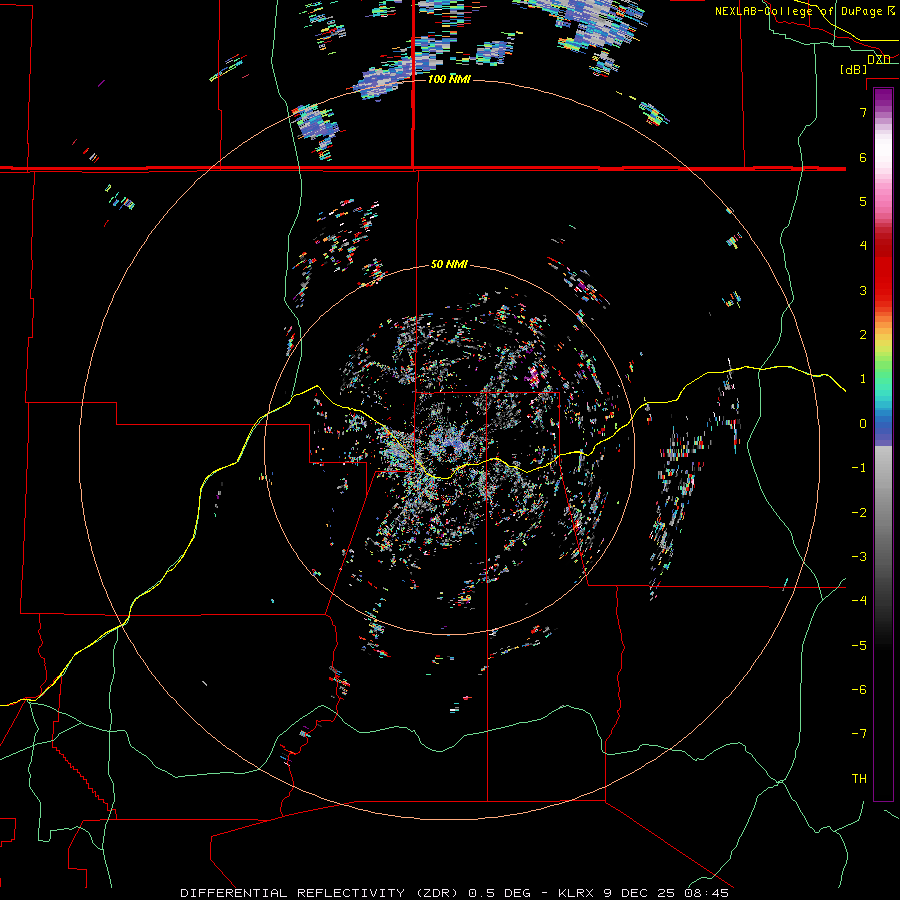
Task: Click the 0 dB scale label
Action: tap(863, 424)
